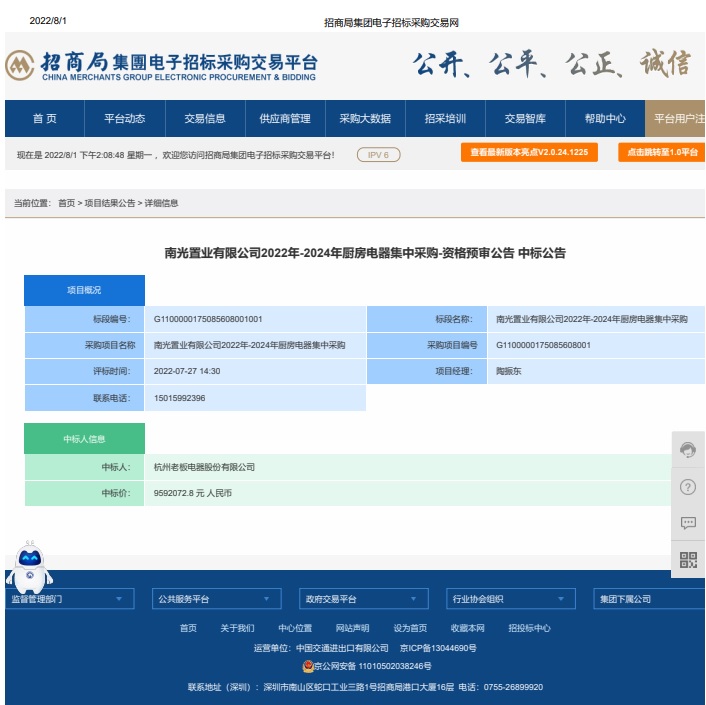The width and height of the screenshot is (706, 705).
Task: Click the 标段编号 value G1100000175085608001001
Action: tap(208, 319)
